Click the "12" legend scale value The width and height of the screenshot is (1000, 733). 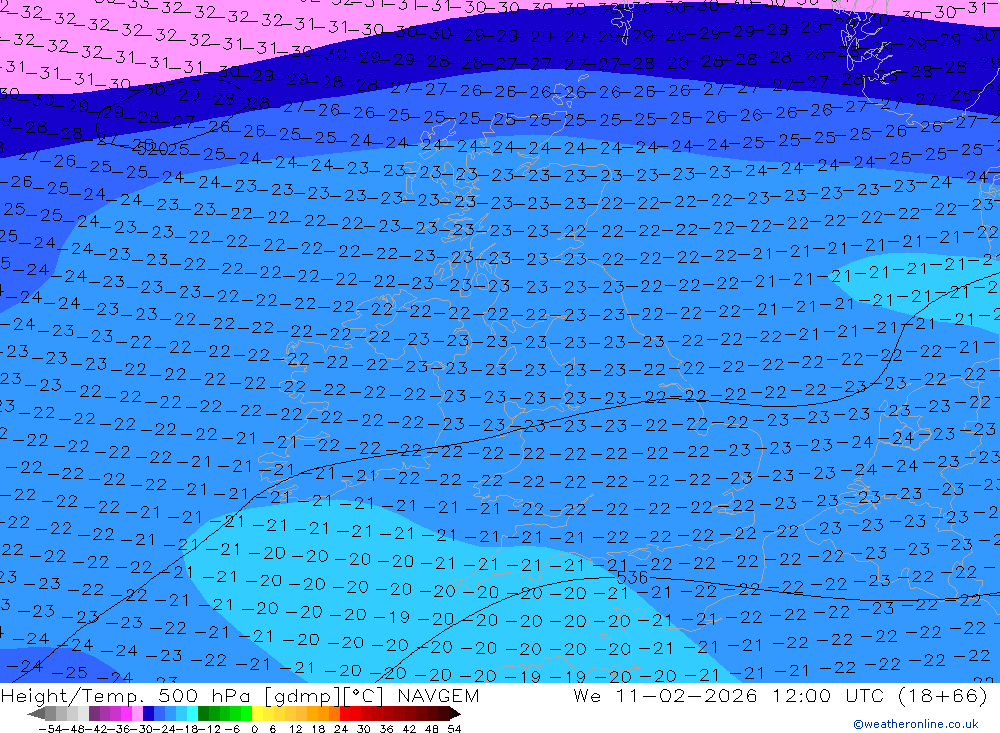(x=296, y=729)
